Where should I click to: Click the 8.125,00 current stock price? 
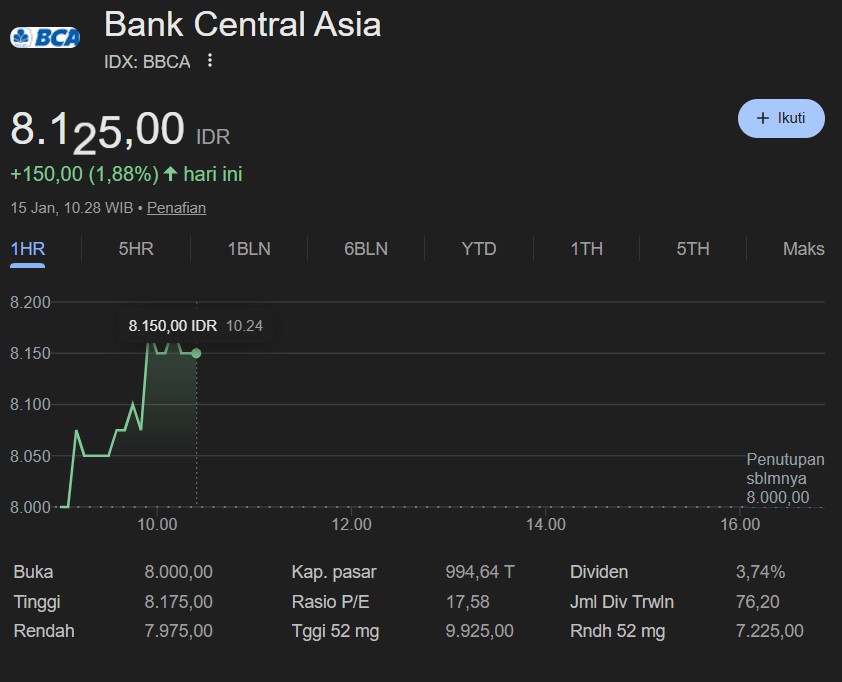click(x=98, y=131)
